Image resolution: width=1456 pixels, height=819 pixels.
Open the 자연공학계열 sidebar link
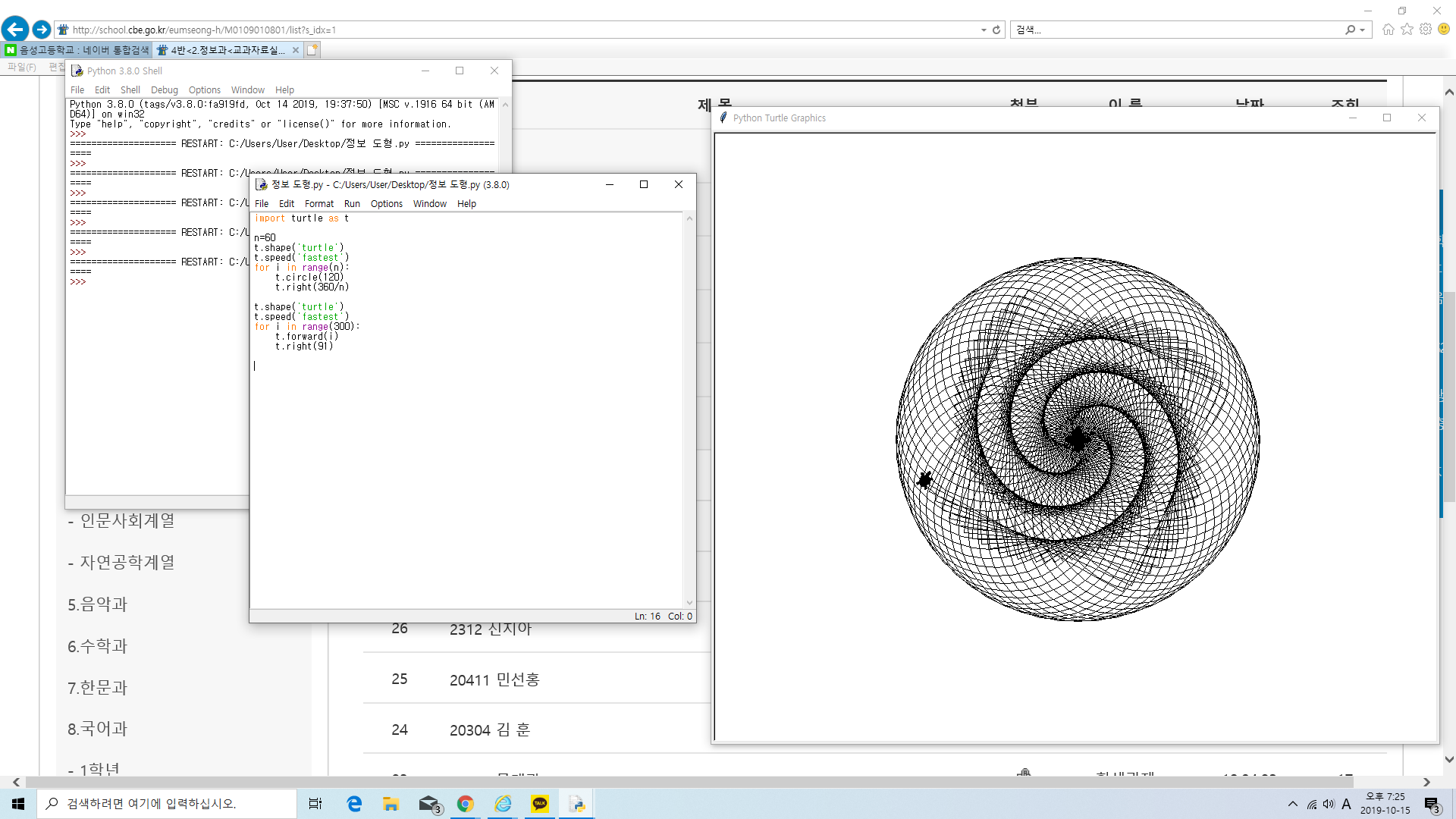[127, 563]
